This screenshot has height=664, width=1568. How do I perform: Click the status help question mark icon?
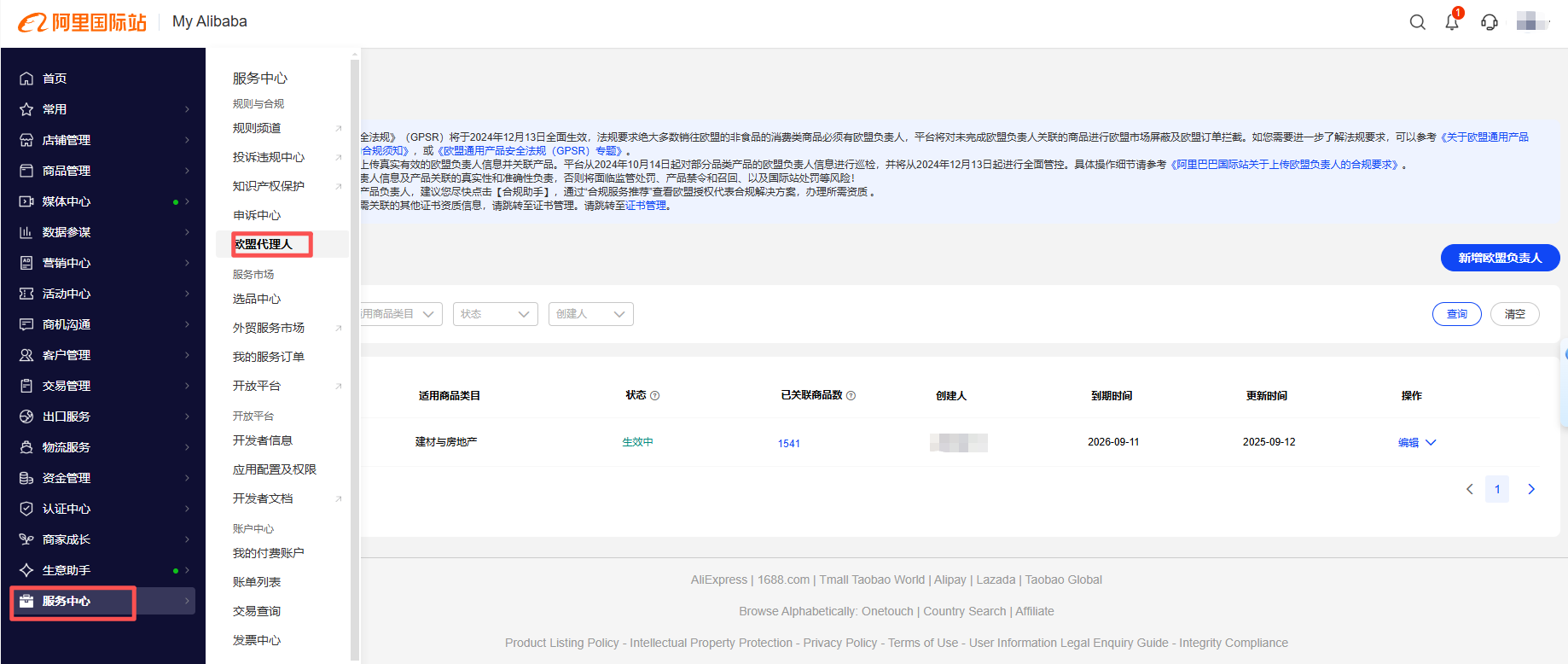[655, 396]
